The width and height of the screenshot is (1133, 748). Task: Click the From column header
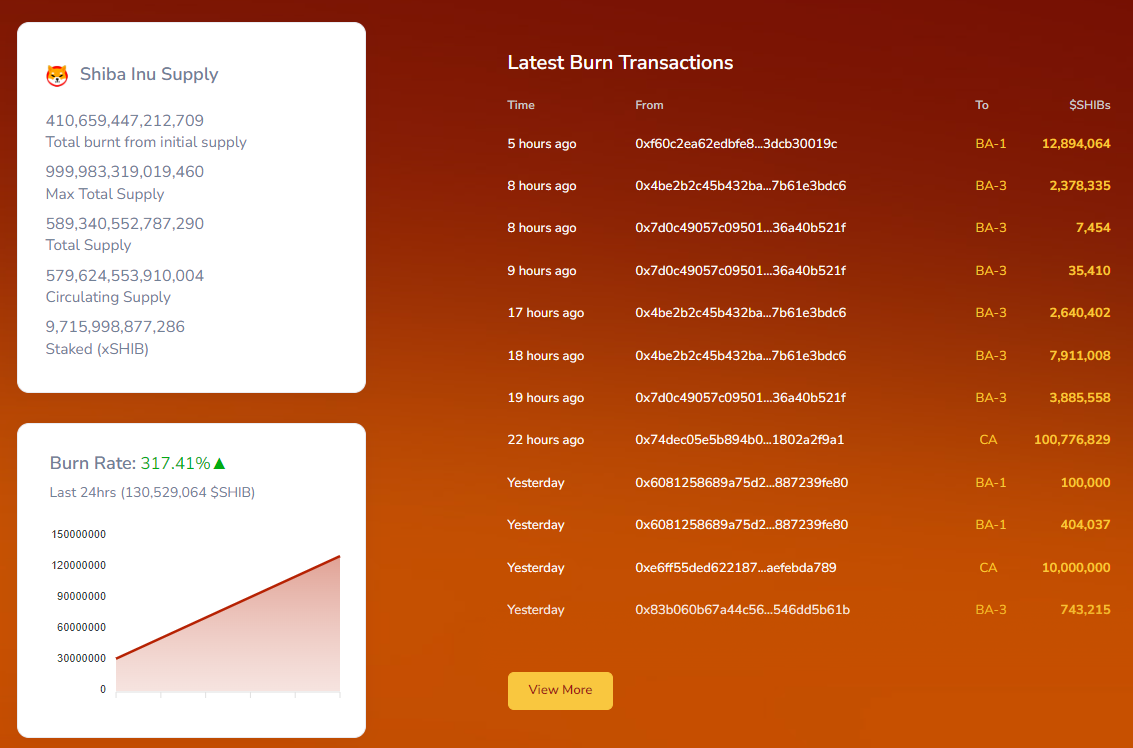pyautogui.click(x=649, y=105)
